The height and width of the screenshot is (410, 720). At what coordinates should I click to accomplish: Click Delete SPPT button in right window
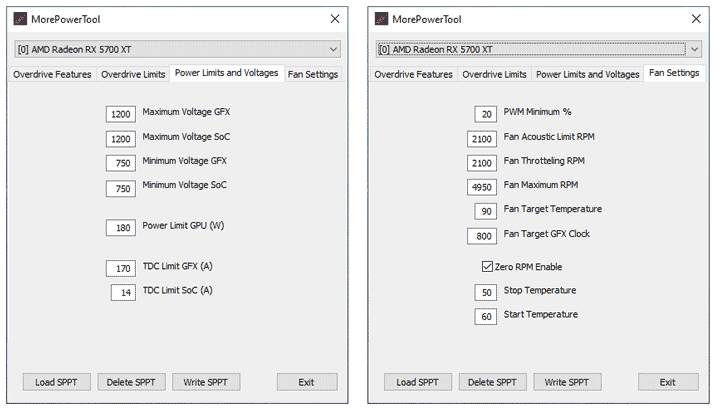pos(492,382)
